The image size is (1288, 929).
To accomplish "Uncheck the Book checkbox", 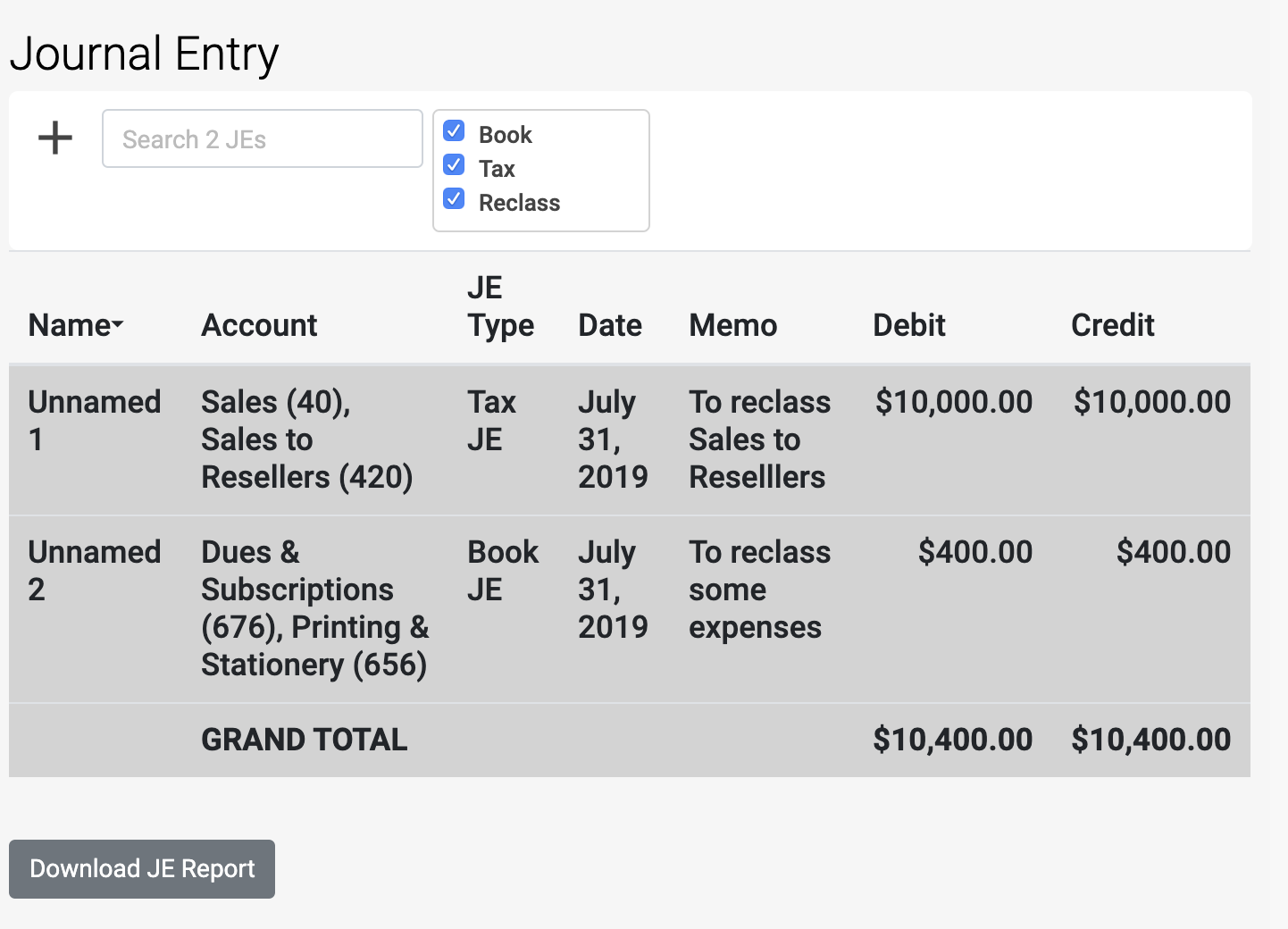I will pos(454,131).
